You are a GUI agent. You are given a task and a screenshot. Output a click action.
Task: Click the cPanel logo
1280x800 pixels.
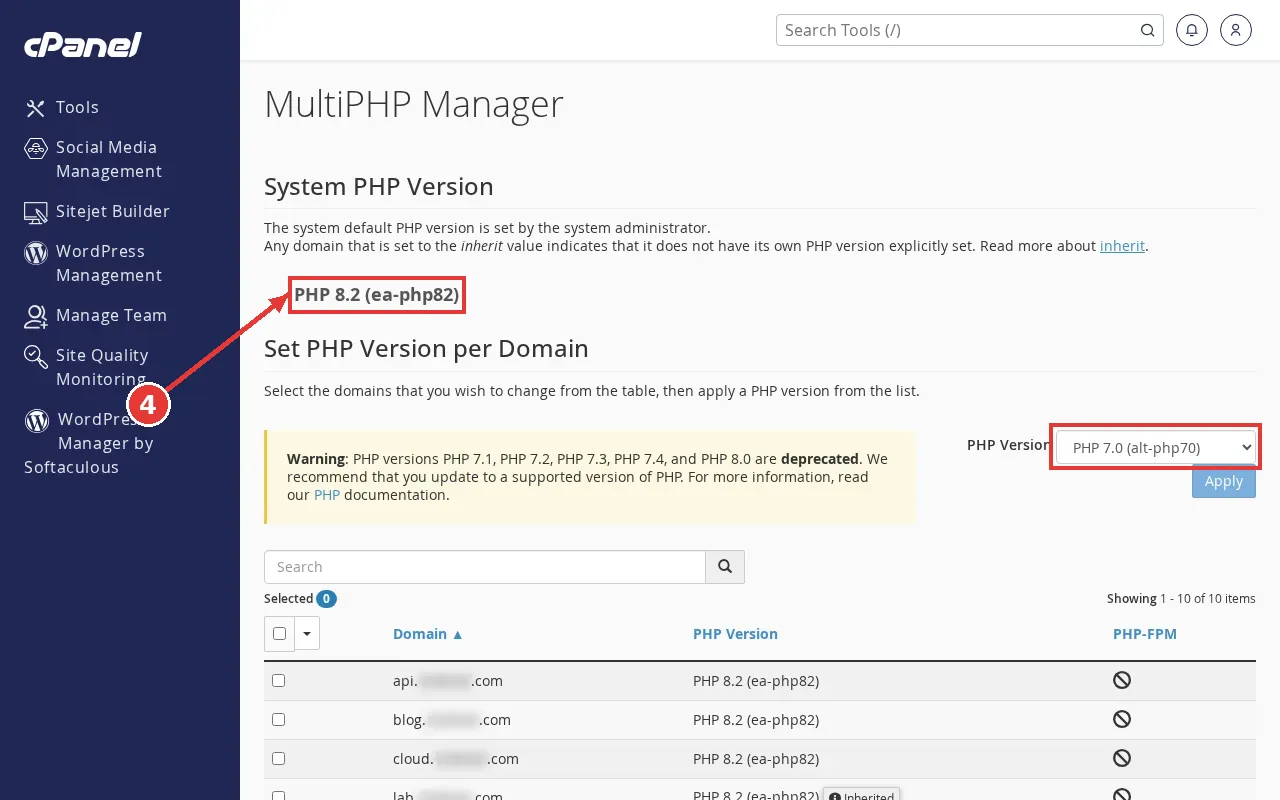(x=82, y=45)
